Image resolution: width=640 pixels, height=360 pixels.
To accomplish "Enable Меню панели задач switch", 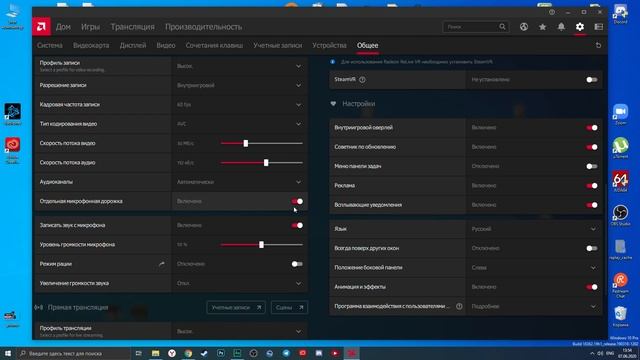I will click(592, 166).
